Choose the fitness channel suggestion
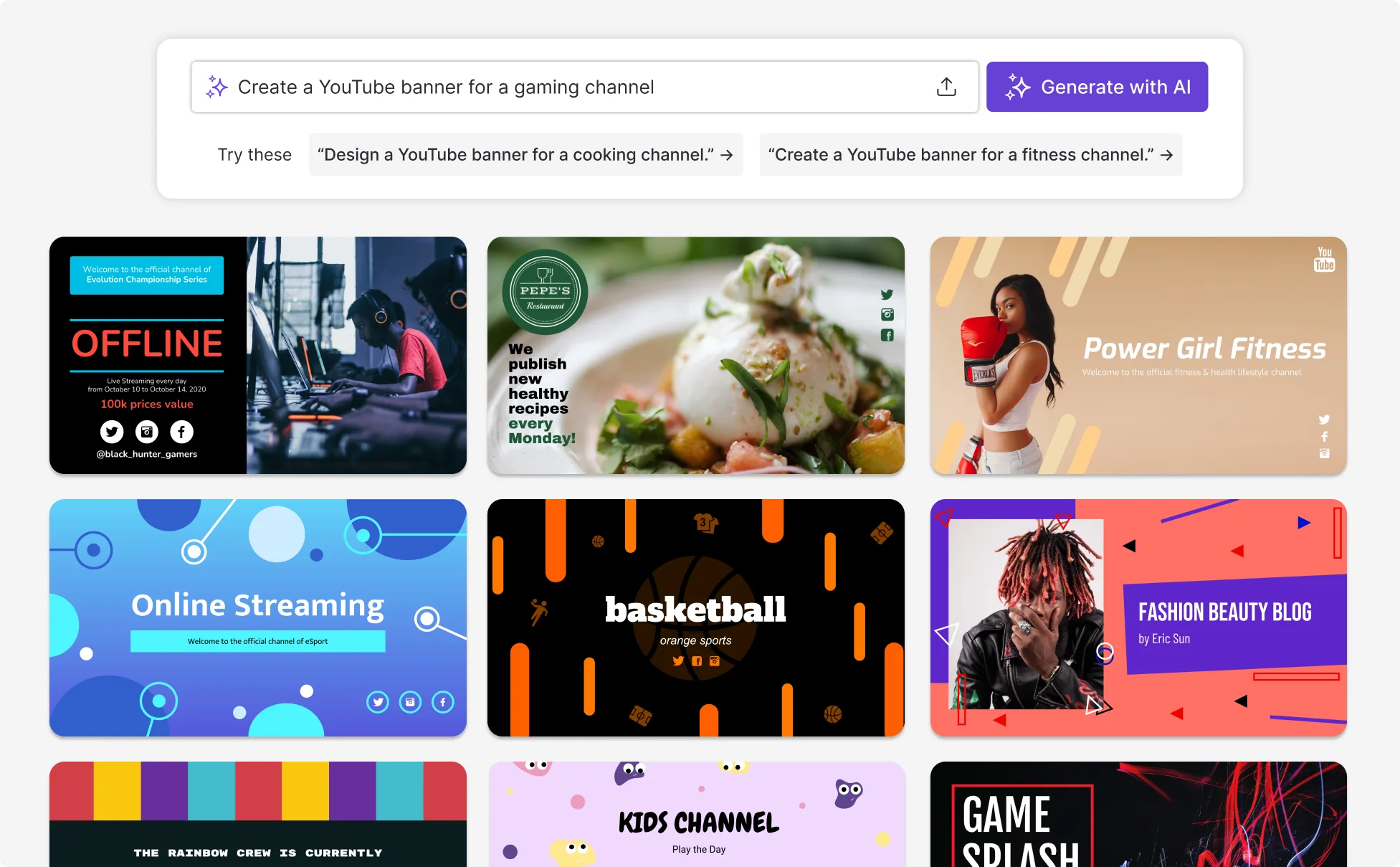This screenshot has height=867, width=1400. pos(971,155)
